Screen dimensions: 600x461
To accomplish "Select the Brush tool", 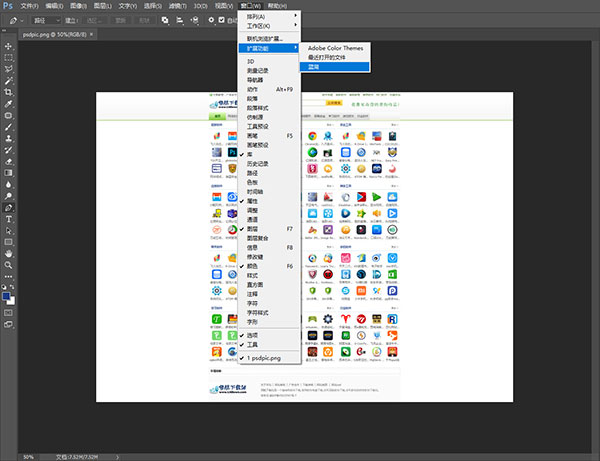I will [8, 127].
